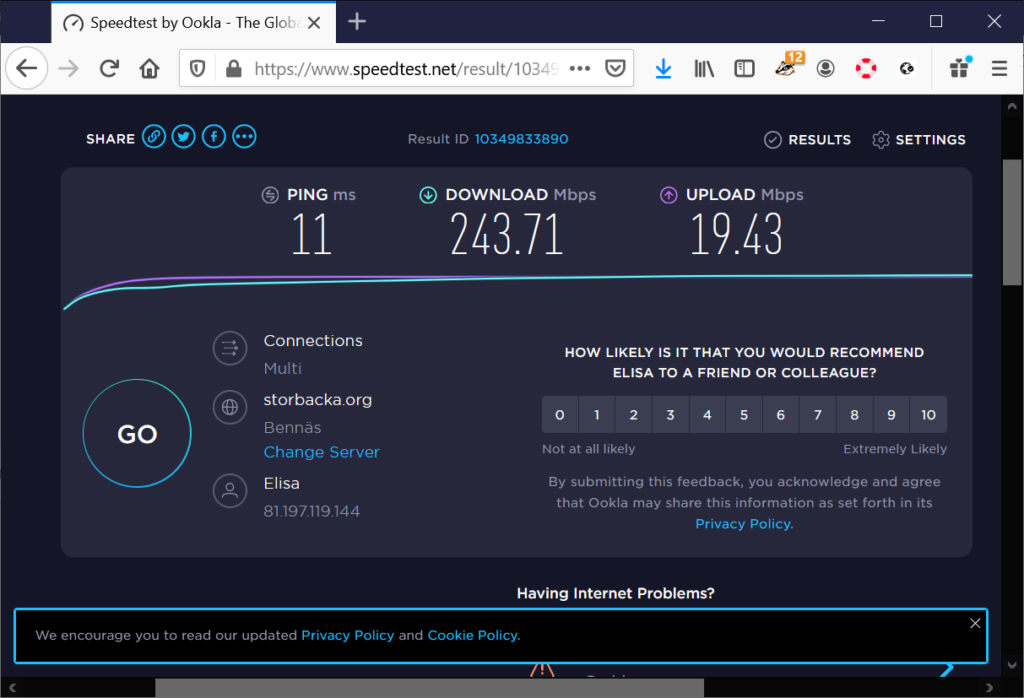Open page actions three-dot menu
The height and width of the screenshot is (698, 1024).
(579, 68)
